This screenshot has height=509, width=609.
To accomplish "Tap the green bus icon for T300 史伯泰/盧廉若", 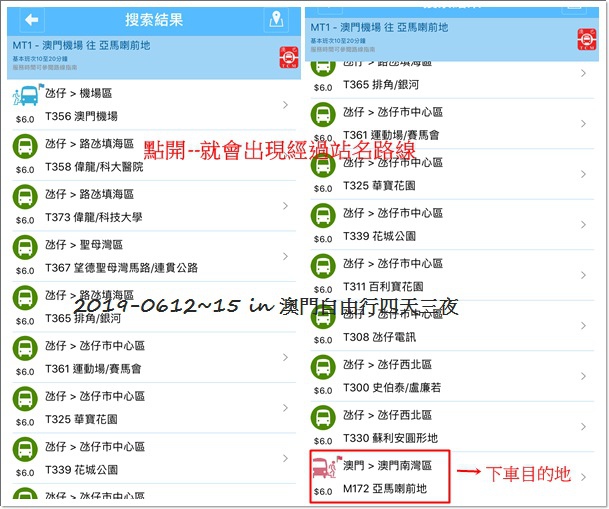I will point(323,367).
